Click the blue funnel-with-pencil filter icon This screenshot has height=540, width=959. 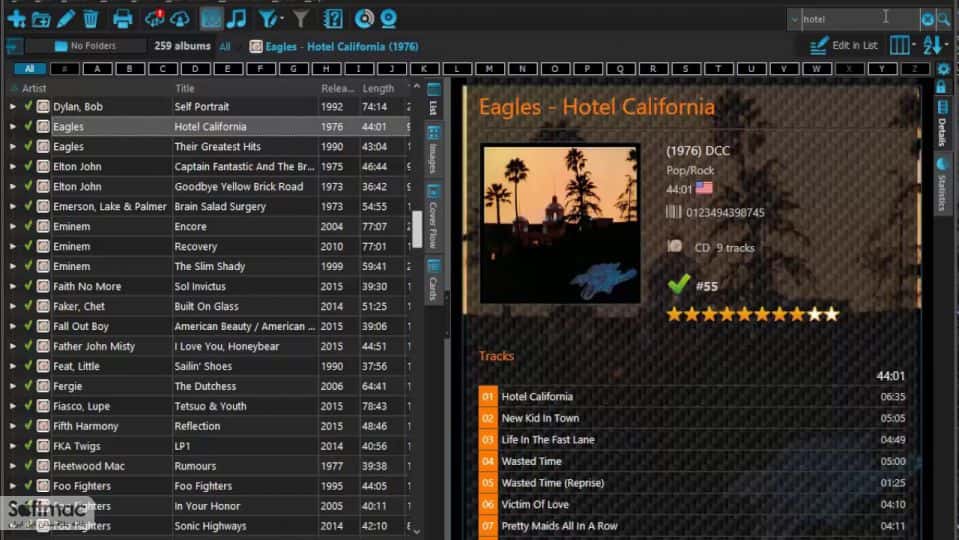coord(267,19)
